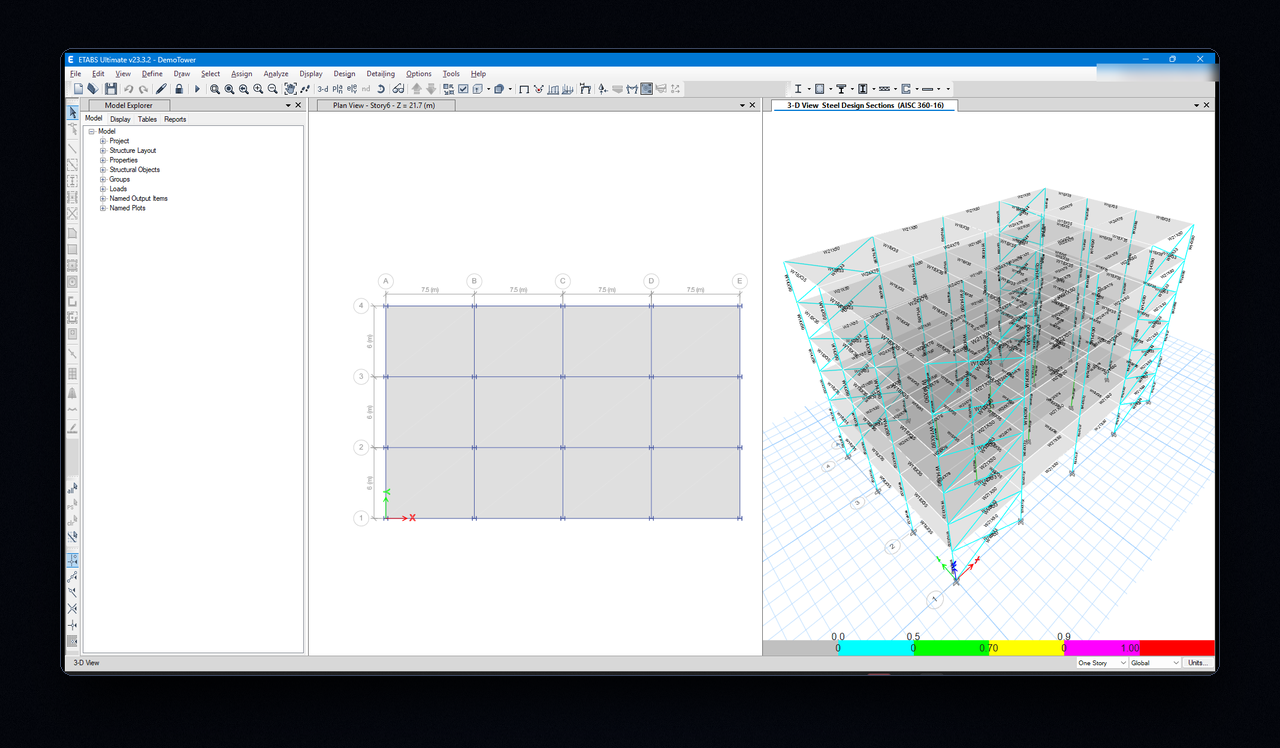Click the perspective glasses icon
This screenshot has width=1280, height=748.
tap(398, 89)
